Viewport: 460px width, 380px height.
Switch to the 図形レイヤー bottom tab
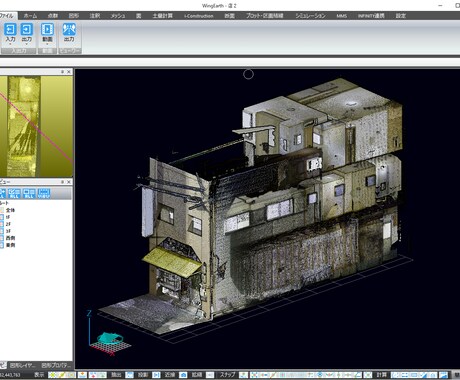22,365
